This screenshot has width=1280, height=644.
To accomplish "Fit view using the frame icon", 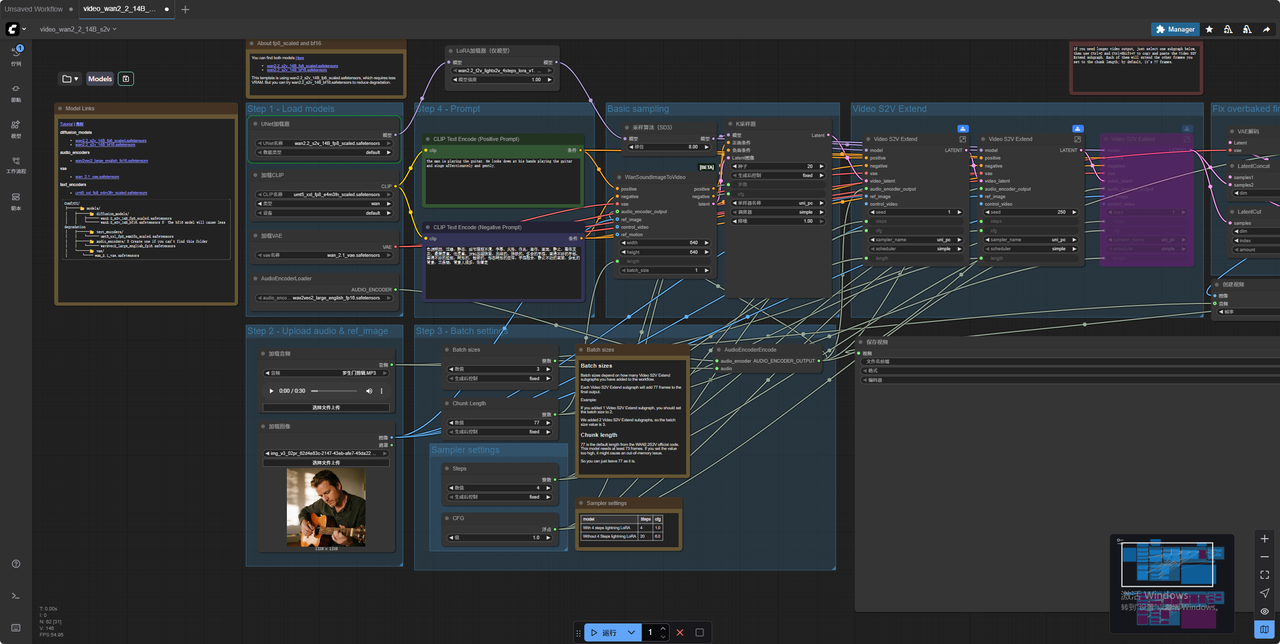I will [x=1264, y=575].
